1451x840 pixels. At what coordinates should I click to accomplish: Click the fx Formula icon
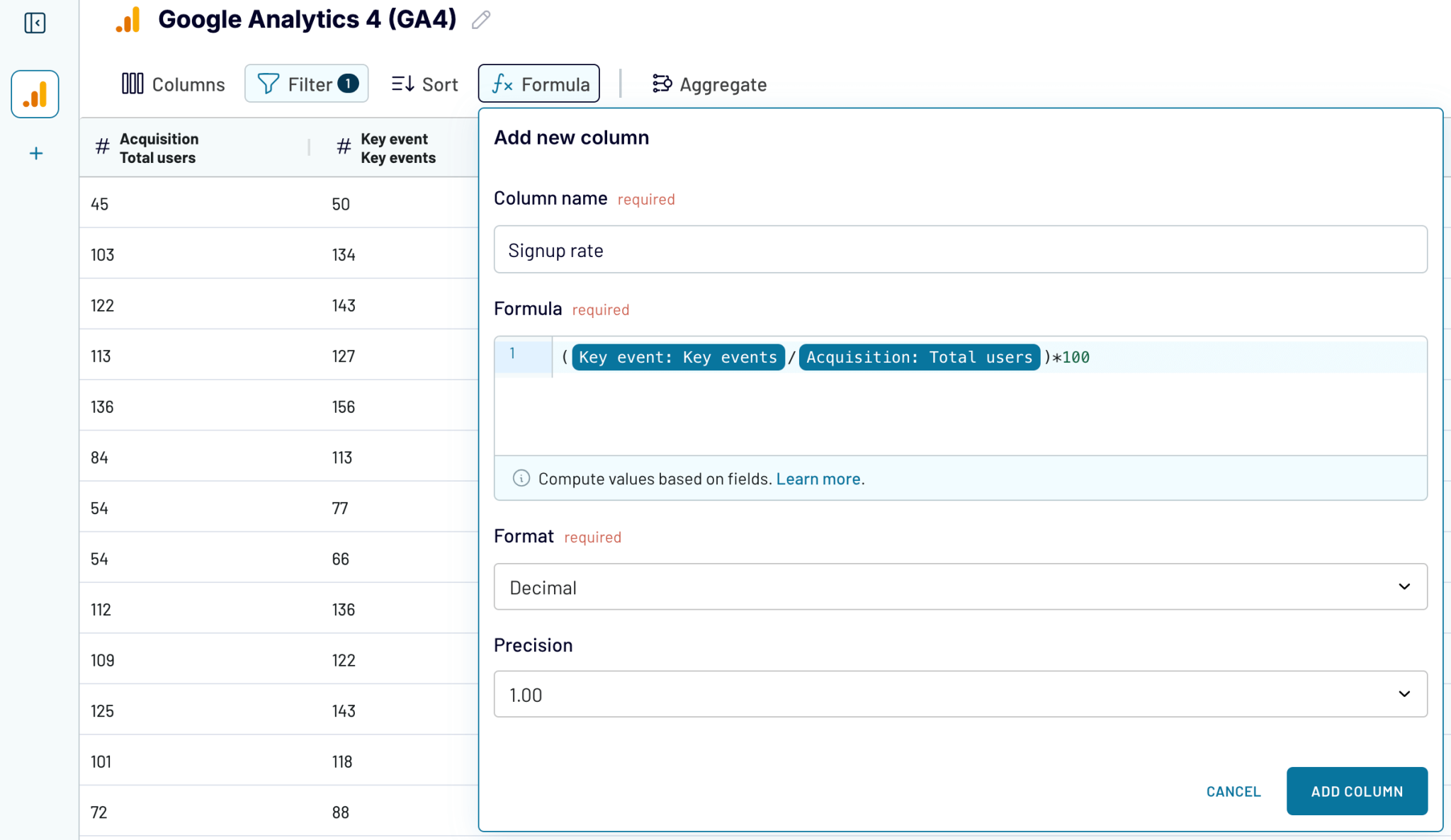[x=503, y=84]
